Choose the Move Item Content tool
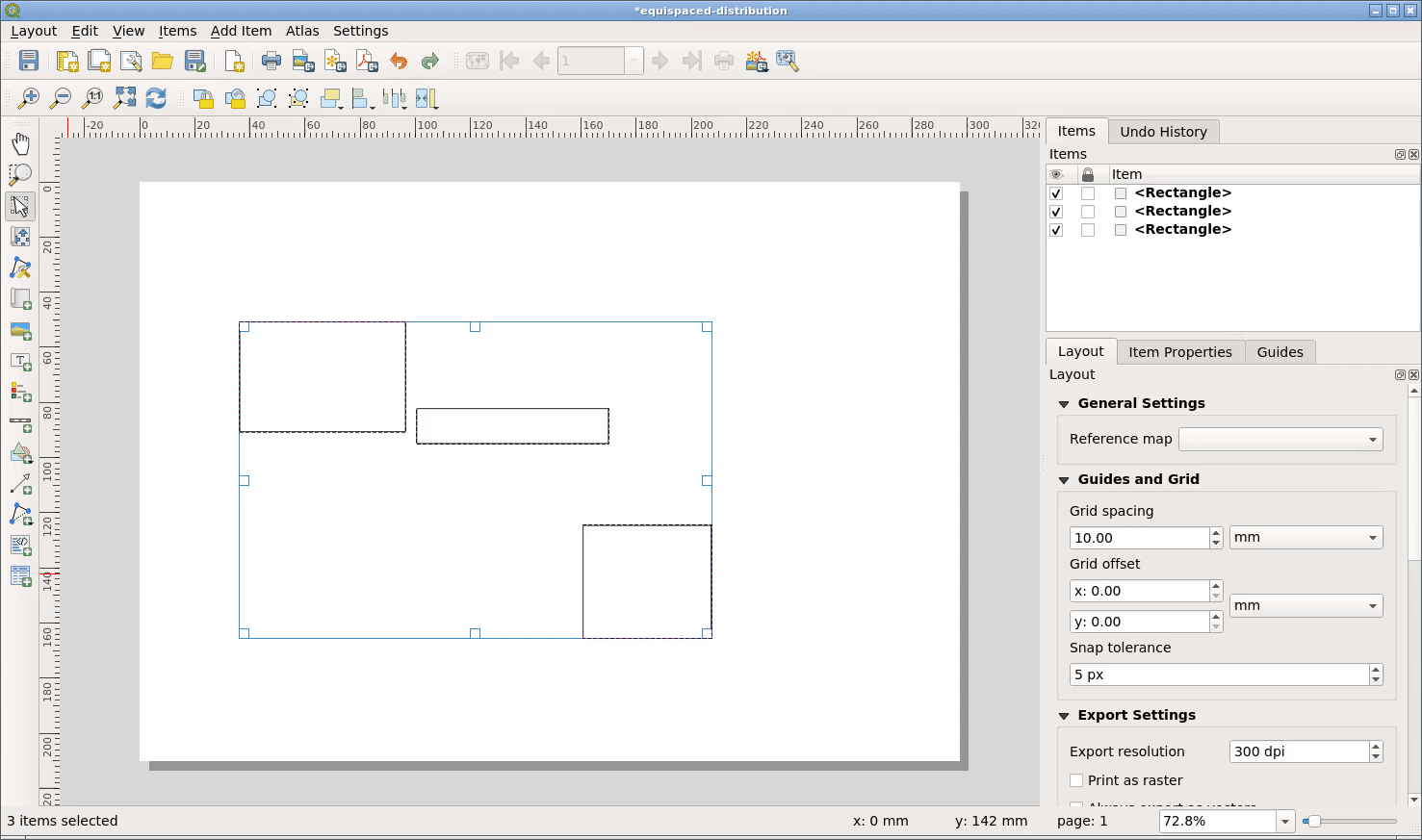The width and height of the screenshot is (1422, 840). click(20, 236)
